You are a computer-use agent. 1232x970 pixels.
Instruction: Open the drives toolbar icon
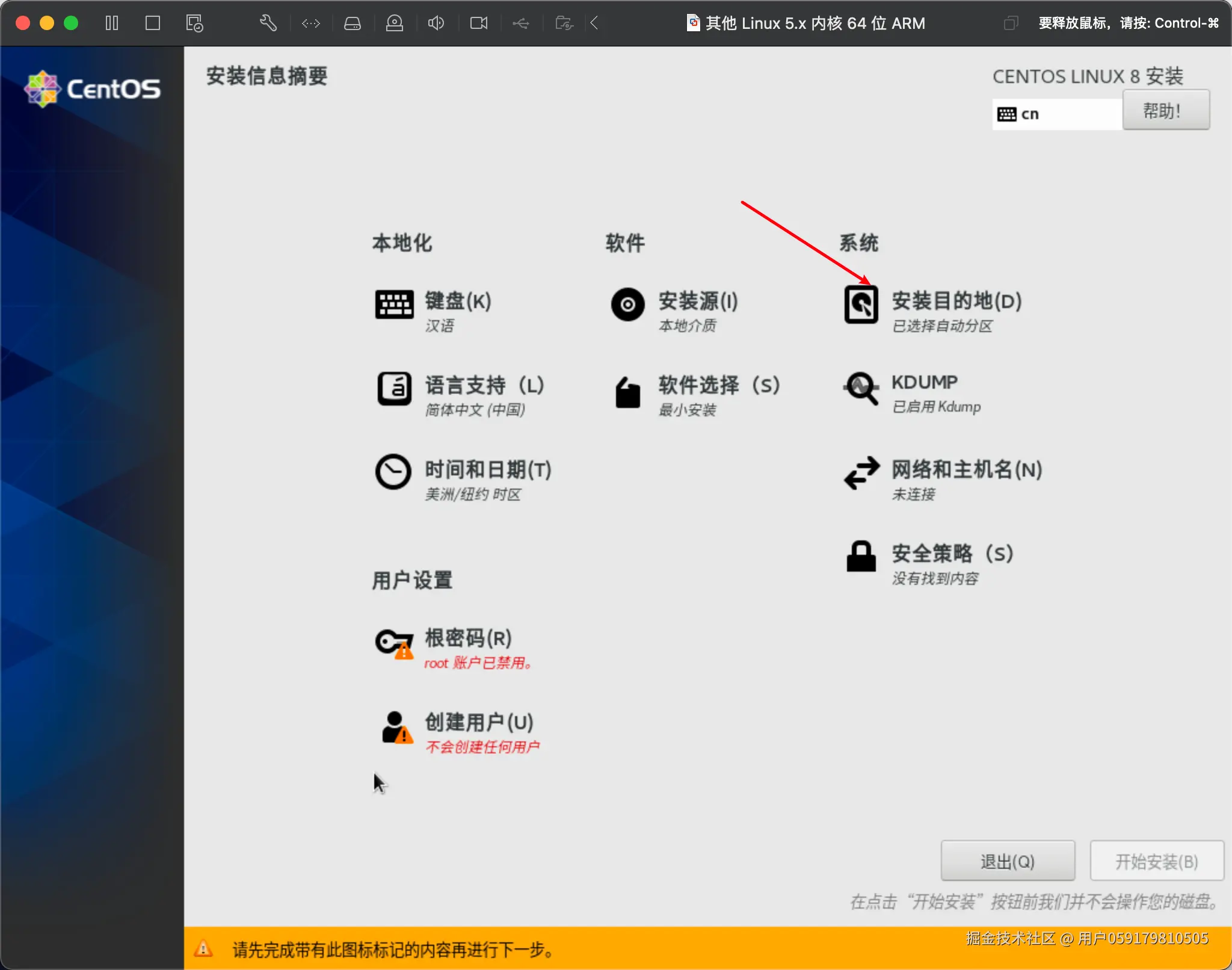353,23
